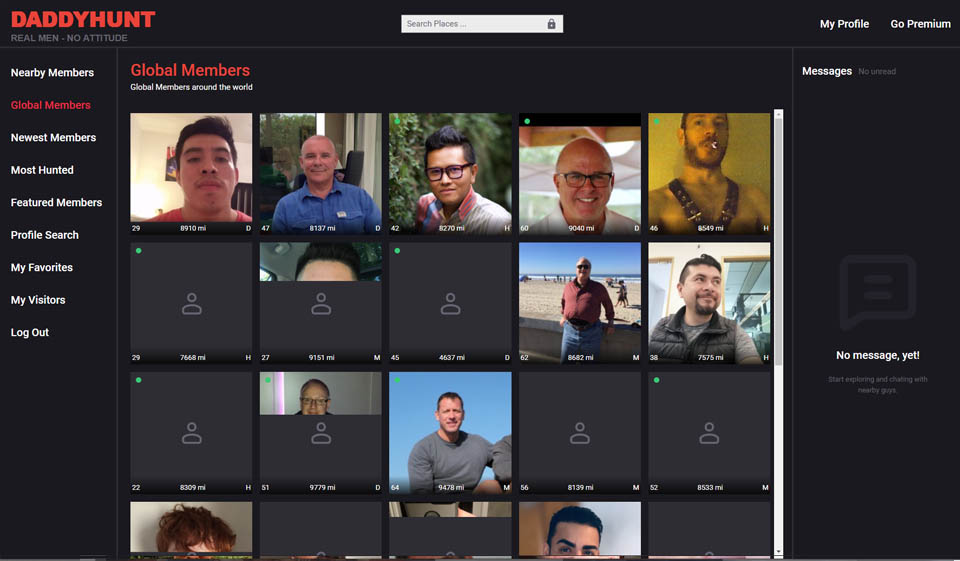Select the placeholder avatar for the 8139 mi member
This screenshot has height=561, width=960.
click(x=579, y=434)
